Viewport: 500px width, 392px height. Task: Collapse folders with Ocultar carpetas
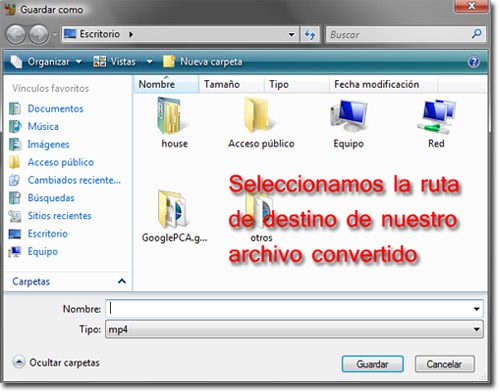(x=56, y=363)
